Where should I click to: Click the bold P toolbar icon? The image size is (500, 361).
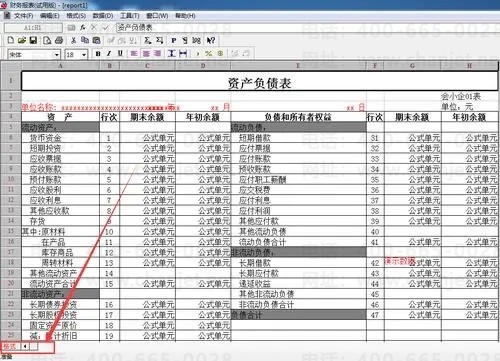pos(174,40)
